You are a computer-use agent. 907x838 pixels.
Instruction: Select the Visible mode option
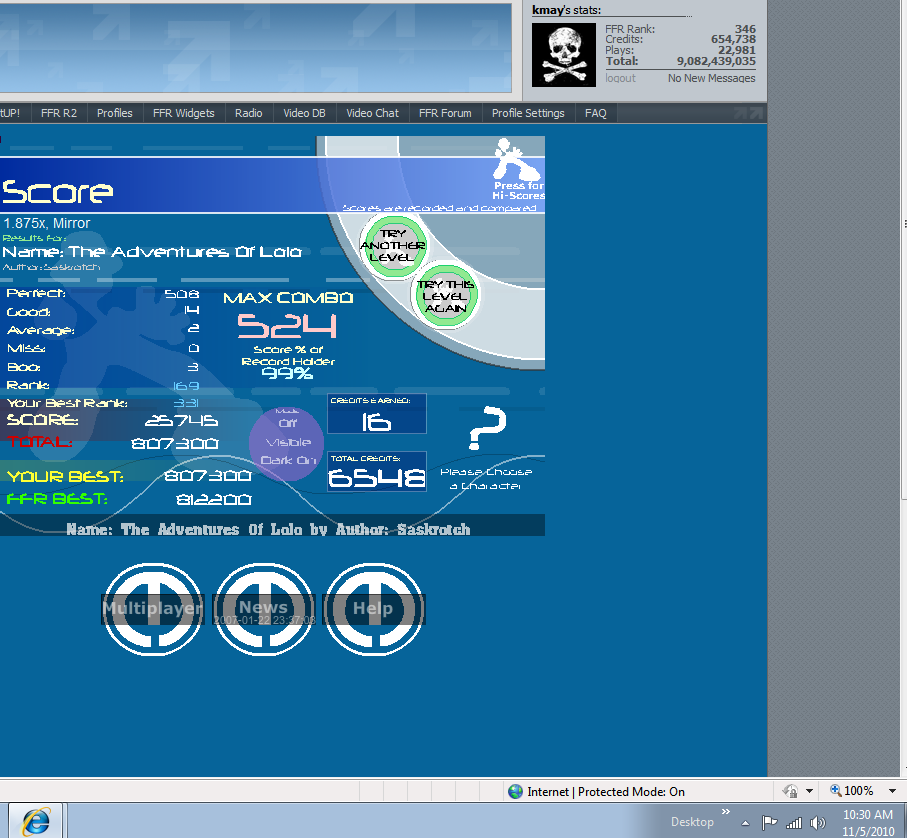[x=288, y=442]
